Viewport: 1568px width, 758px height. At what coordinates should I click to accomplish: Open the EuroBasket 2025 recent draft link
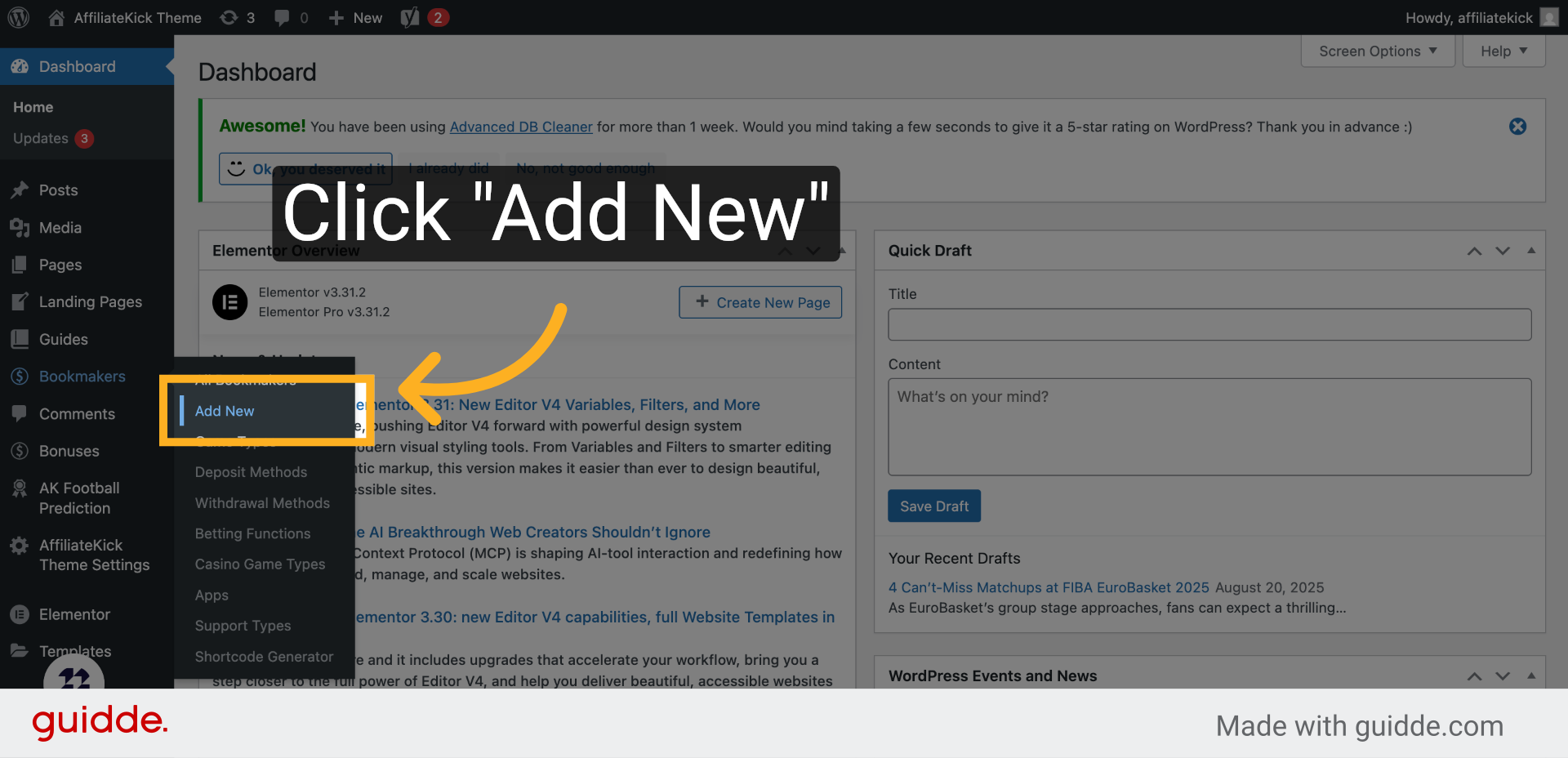coord(1049,587)
